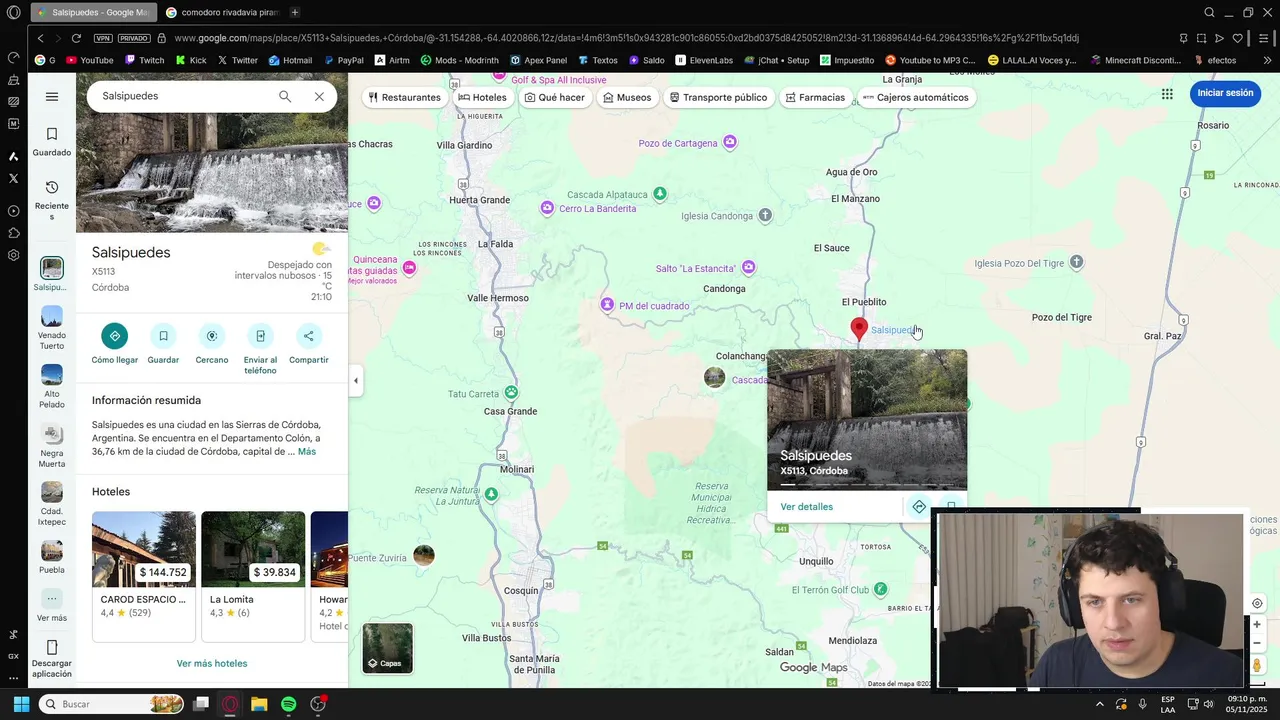The image size is (1280, 720).
Task: Click Windows Start button
Action: 21,704
